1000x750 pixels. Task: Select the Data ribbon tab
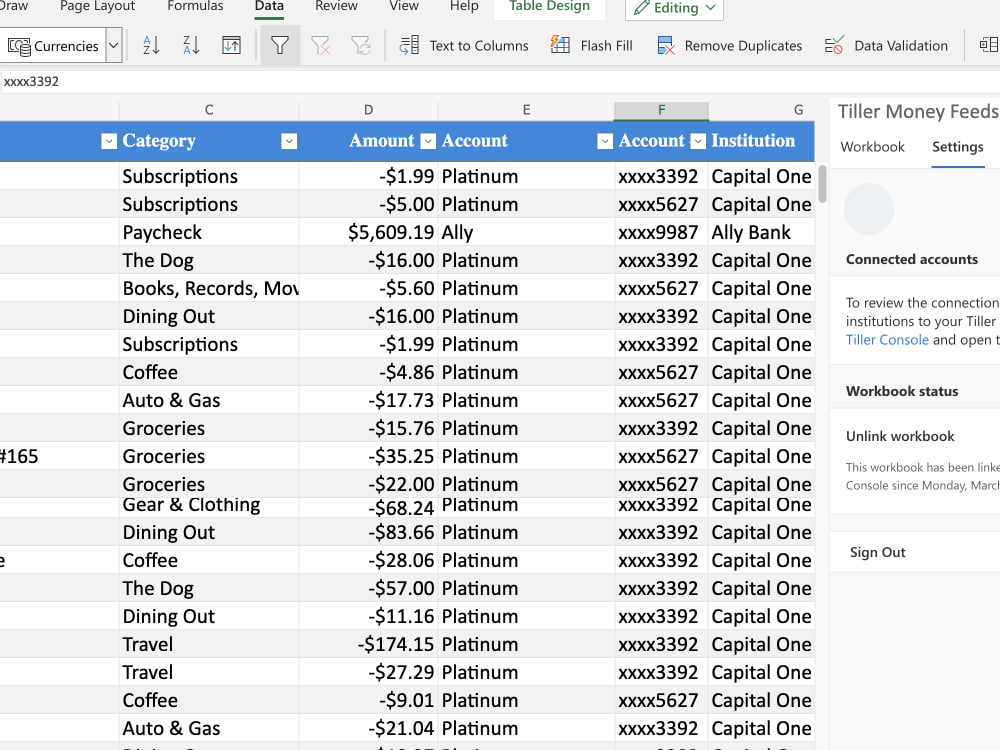pyautogui.click(x=269, y=6)
